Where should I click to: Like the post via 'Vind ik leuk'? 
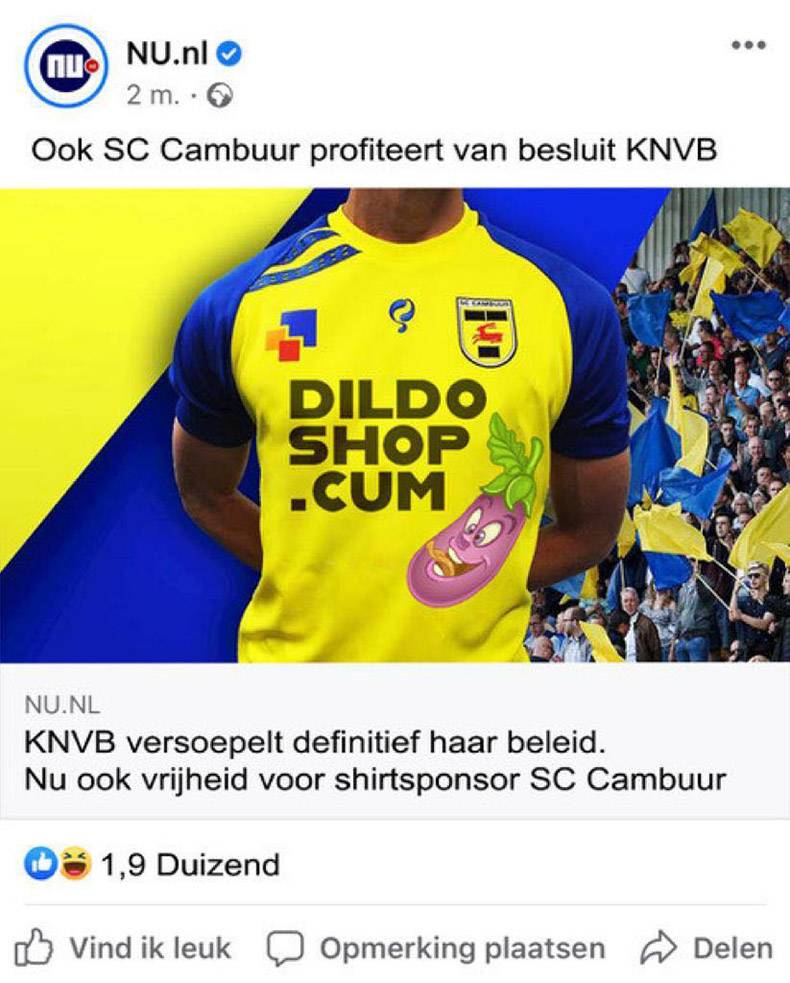click(123, 948)
